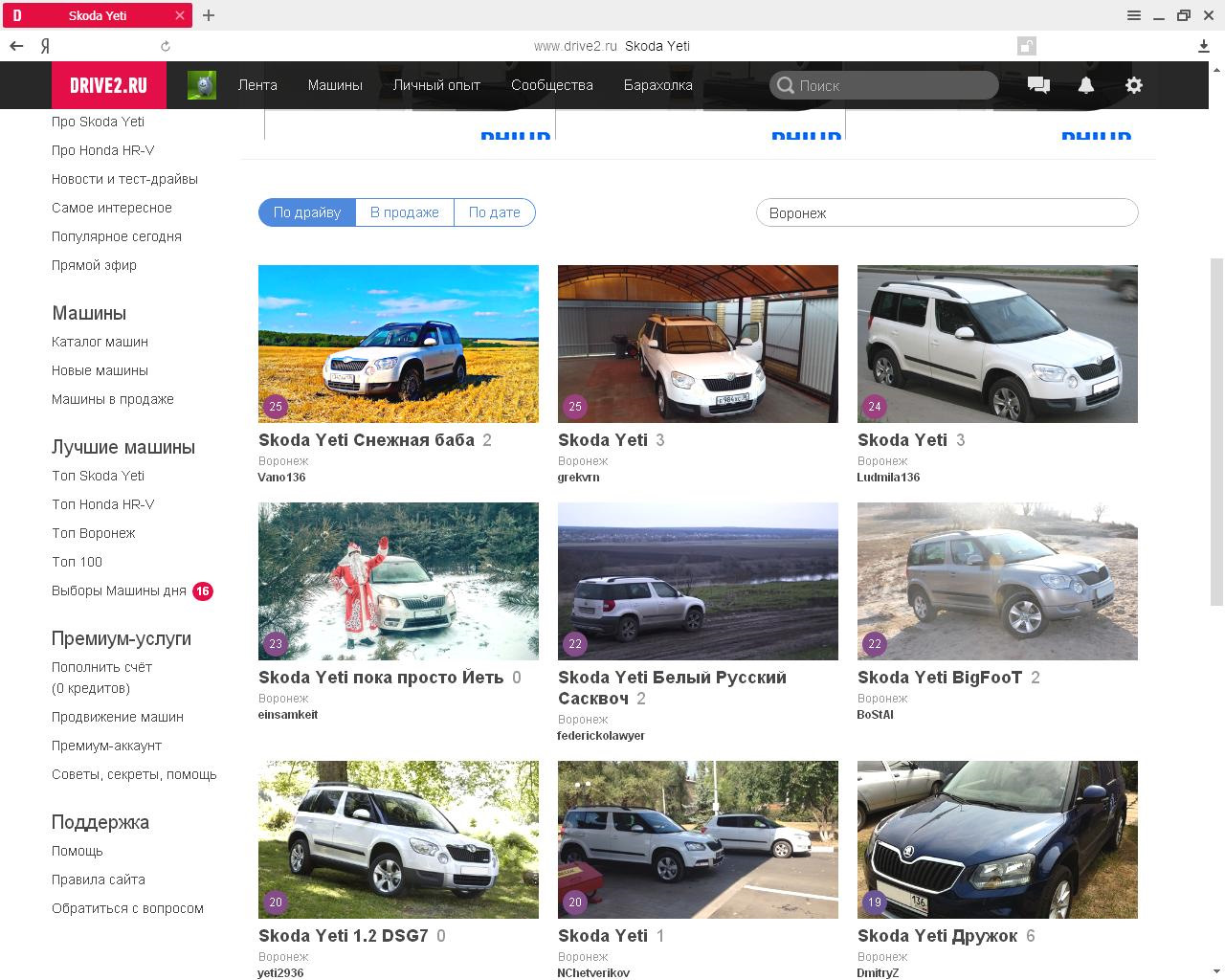
Task: Select the В продаже sorting tab
Action: (405, 212)
